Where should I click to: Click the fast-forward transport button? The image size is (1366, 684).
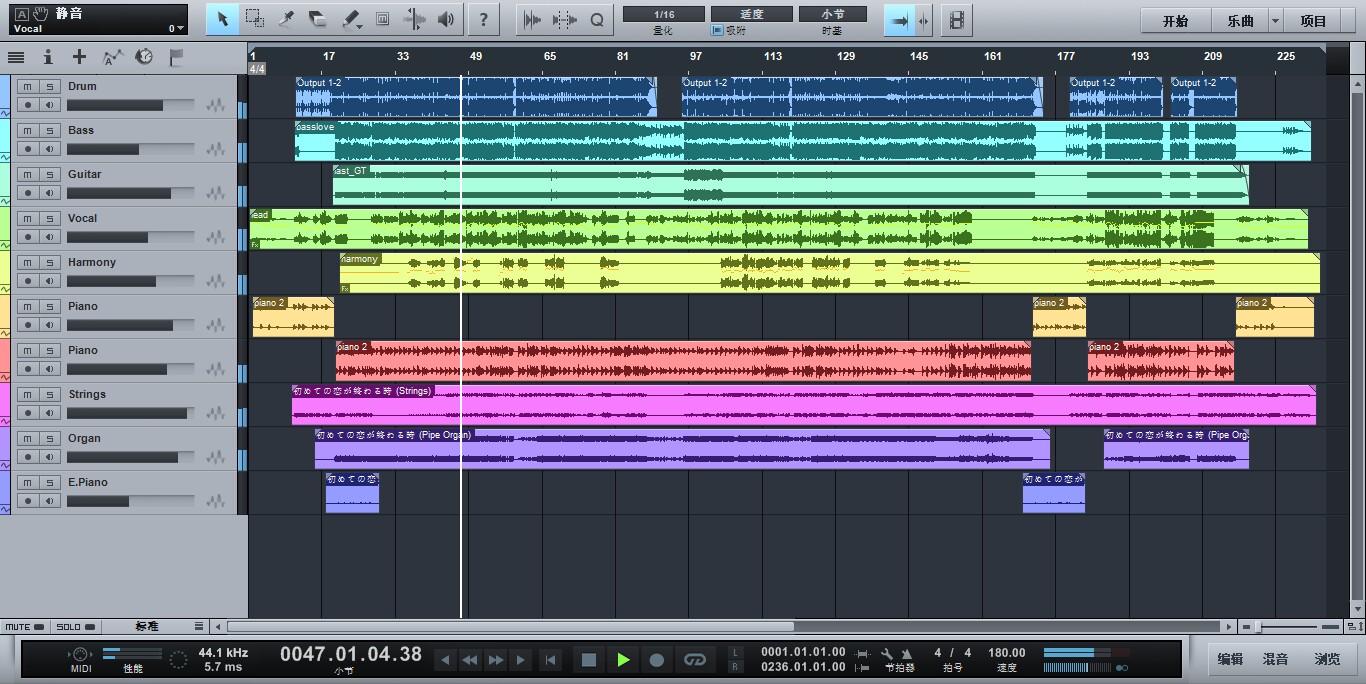495,660
